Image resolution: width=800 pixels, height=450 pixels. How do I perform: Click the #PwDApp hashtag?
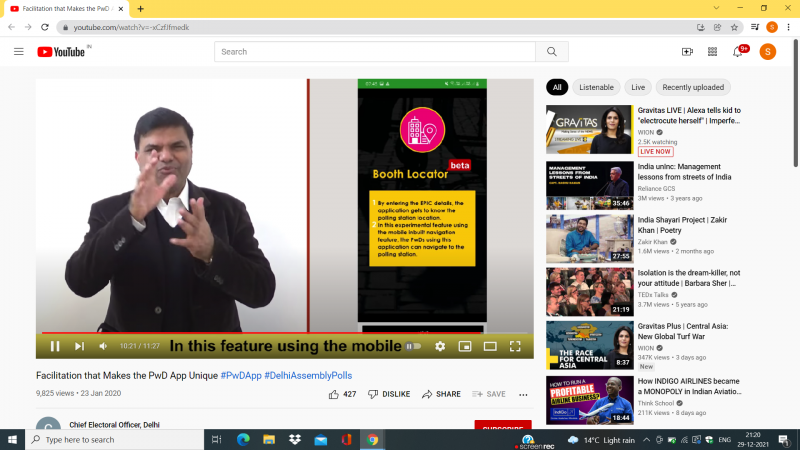241,376
